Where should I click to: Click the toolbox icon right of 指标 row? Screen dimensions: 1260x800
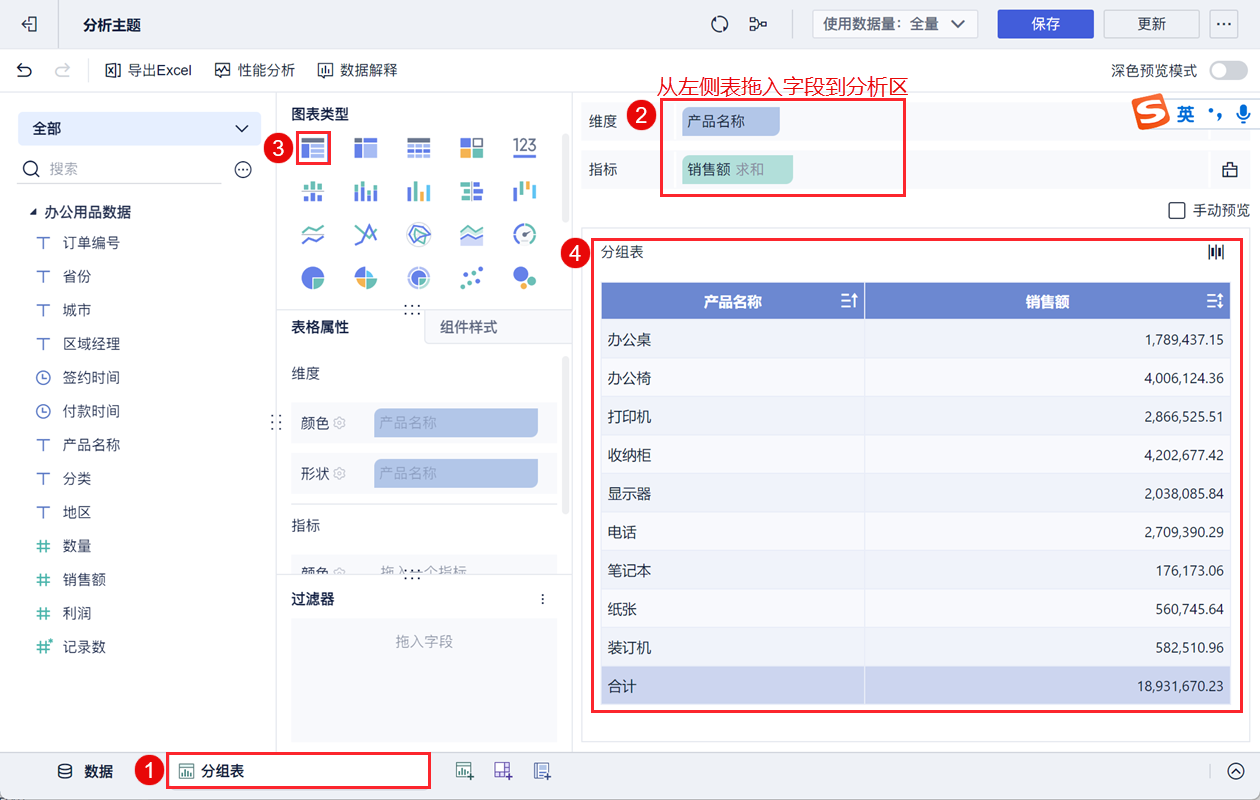pyautogui.click(x=1230, y=169)
